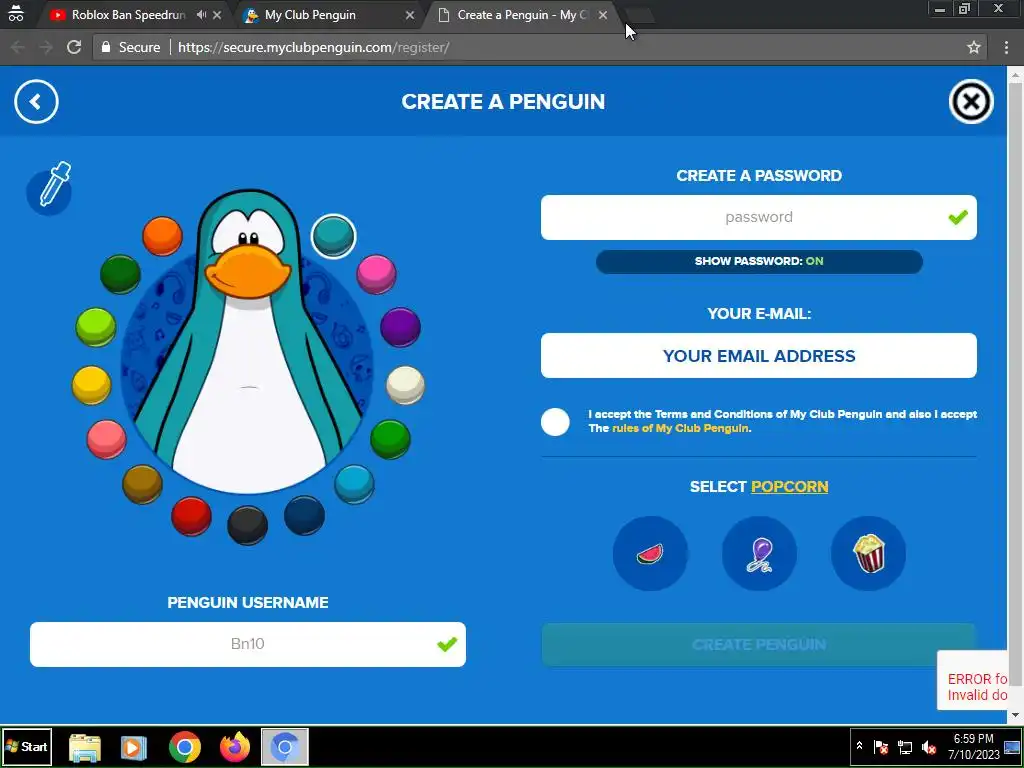Viewport: 1024px width, 768px height.
Task: Click the address bar URL
Action: tap(313, 47)
